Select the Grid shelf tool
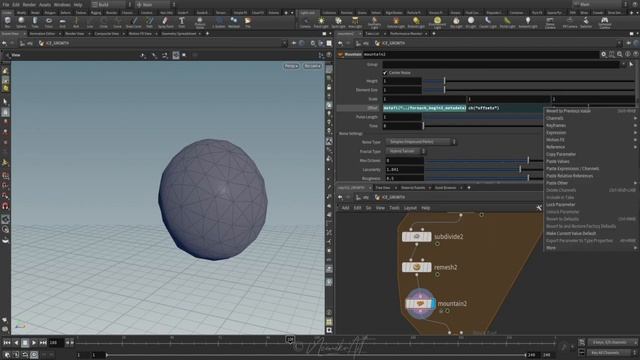 62,22
